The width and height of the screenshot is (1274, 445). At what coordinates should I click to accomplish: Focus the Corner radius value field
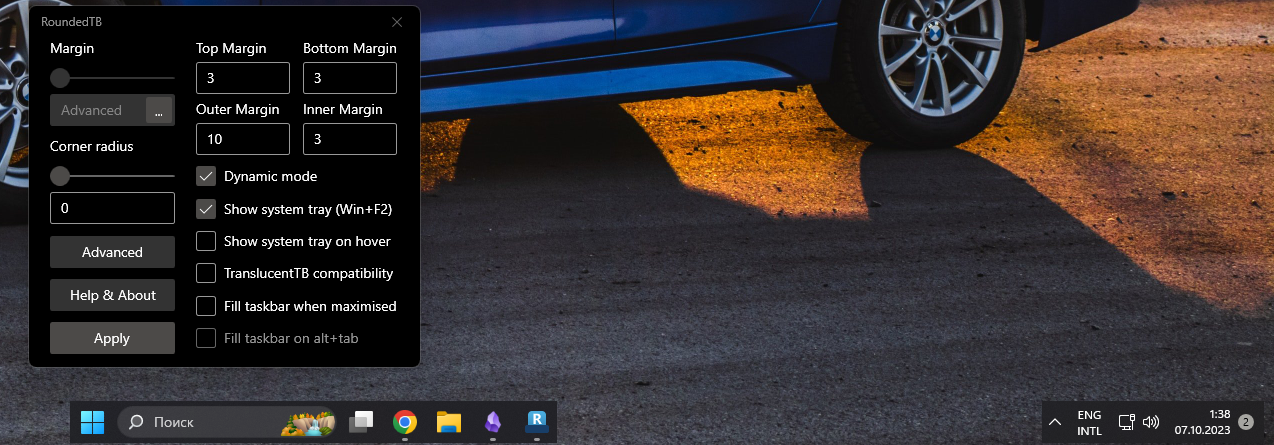tap(112, 208)
